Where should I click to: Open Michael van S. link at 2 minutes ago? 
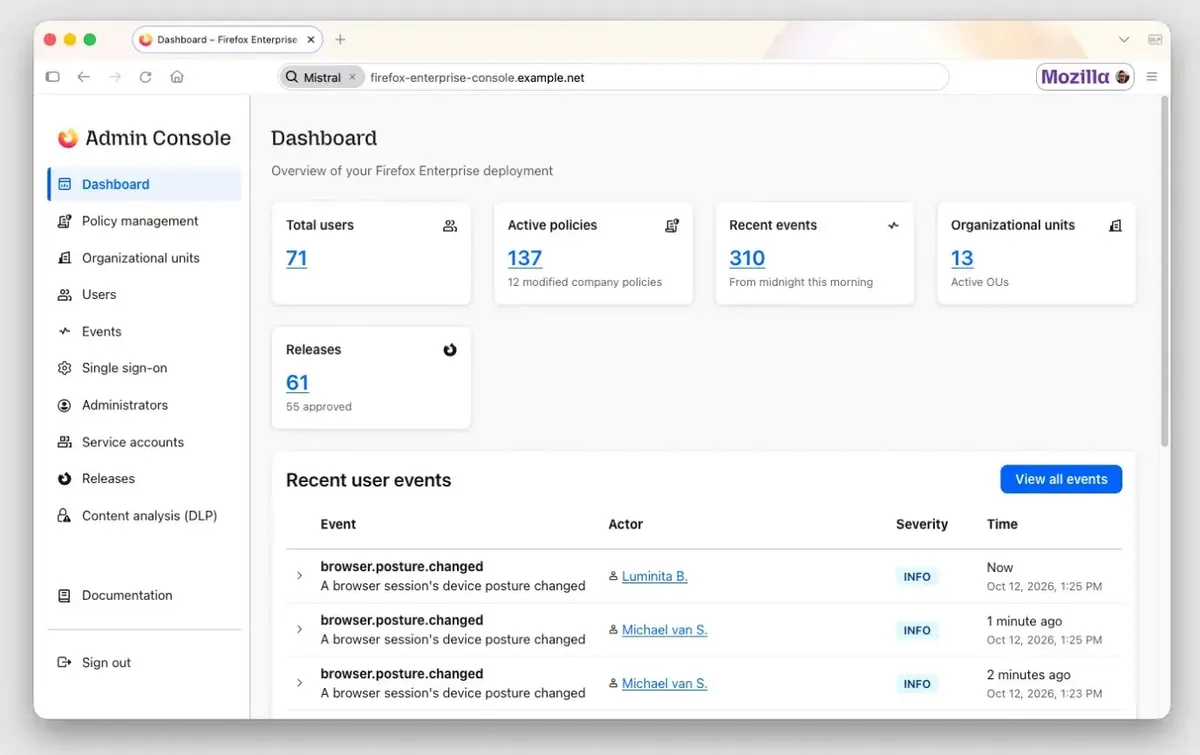coord(664,683)
